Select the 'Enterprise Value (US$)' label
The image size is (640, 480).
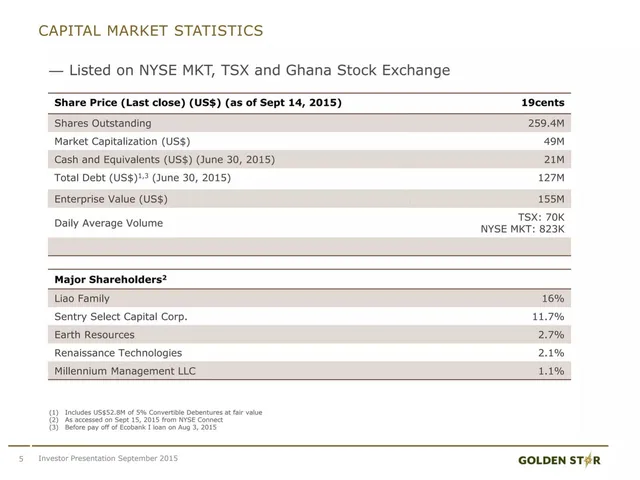[x=111, y=199]
